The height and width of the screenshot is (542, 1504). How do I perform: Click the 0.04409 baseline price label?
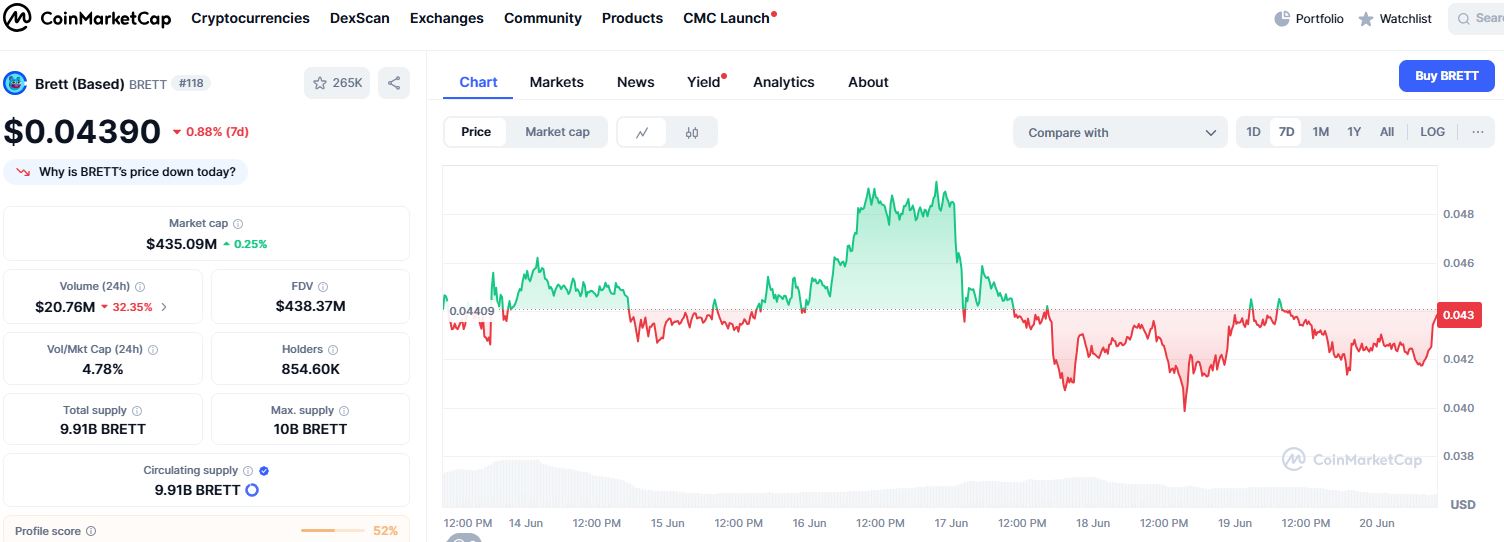(x=472, y=311)
